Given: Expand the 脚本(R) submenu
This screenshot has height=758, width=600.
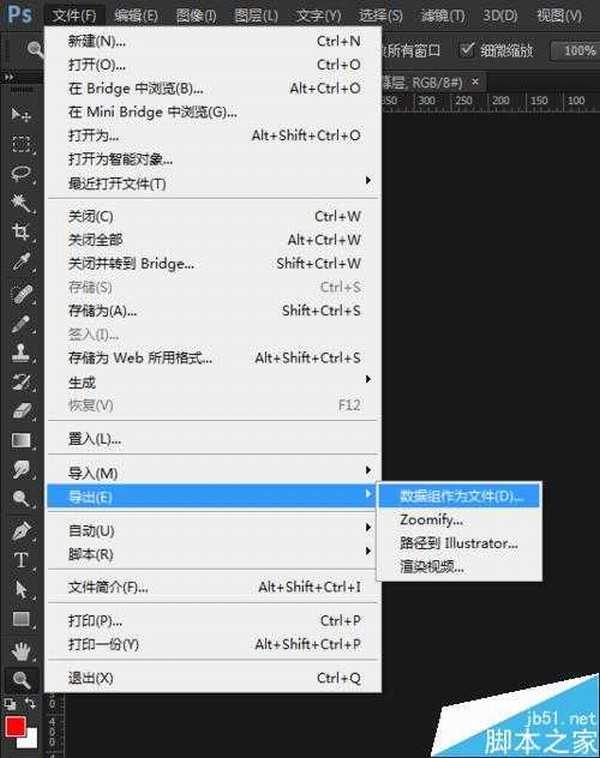Looking at the screenshot, I should [x=212, y=554].
